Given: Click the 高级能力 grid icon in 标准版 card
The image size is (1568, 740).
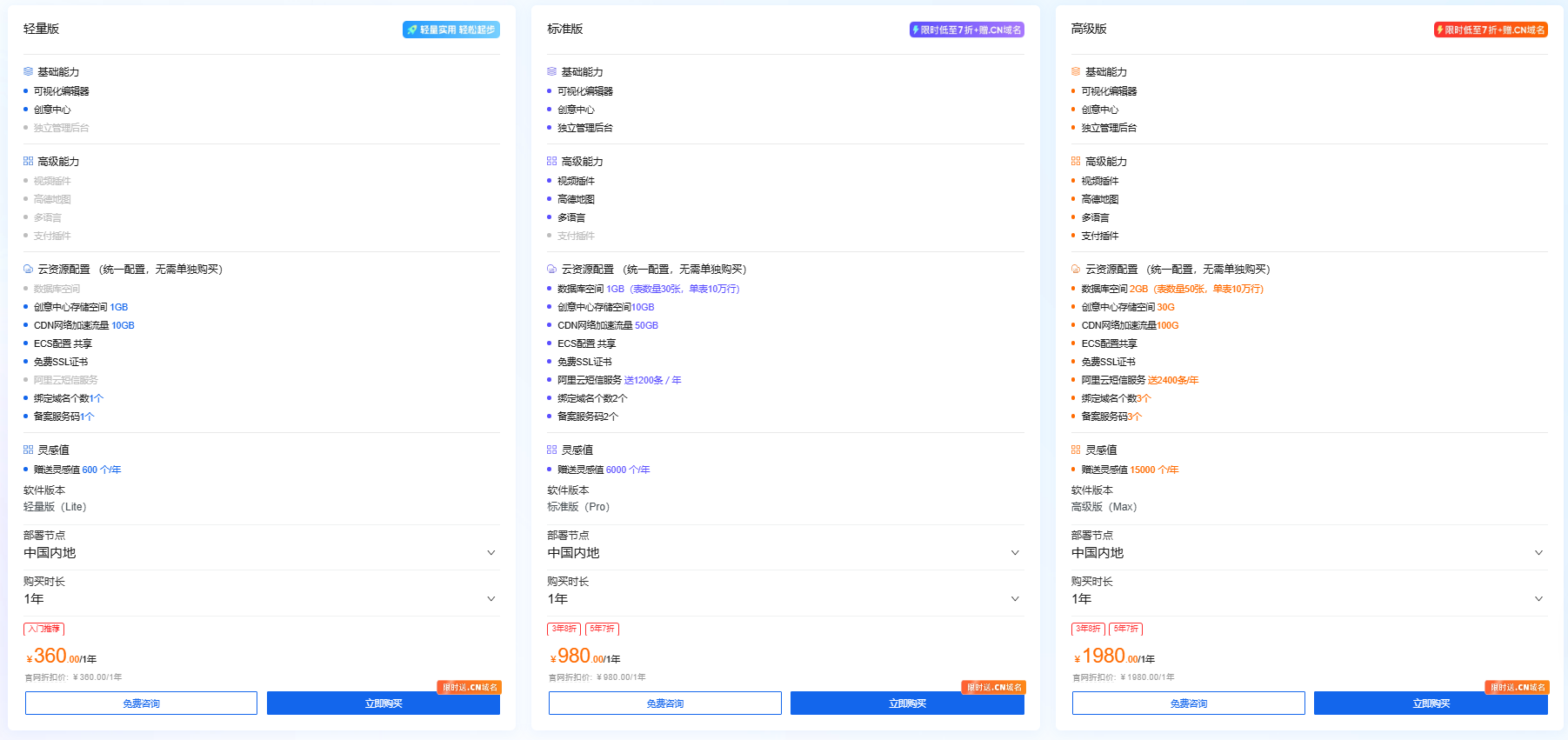Looking at the screenshot, I should [551, 161].
